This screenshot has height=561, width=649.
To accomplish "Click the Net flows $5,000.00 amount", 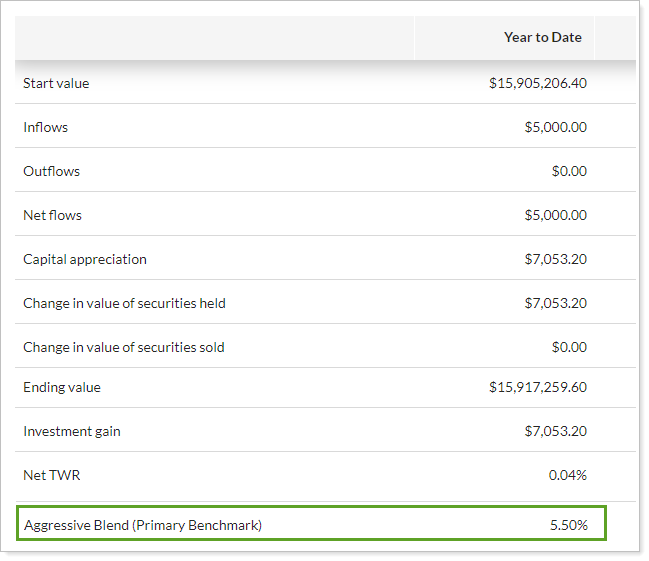I will [x=555, y=215].
